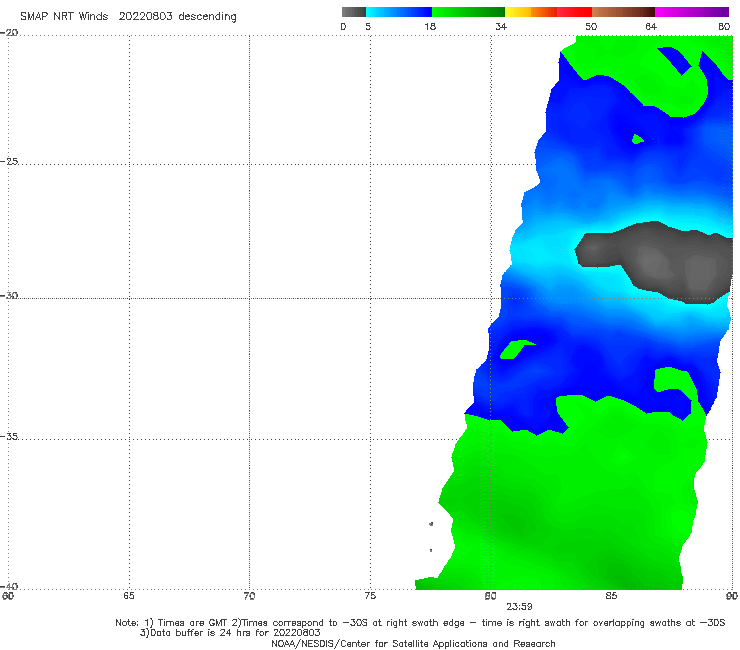This screenshot has width=740, height=650.
Task: Click the small green patch near 31.5S
Action: [515, 349]
